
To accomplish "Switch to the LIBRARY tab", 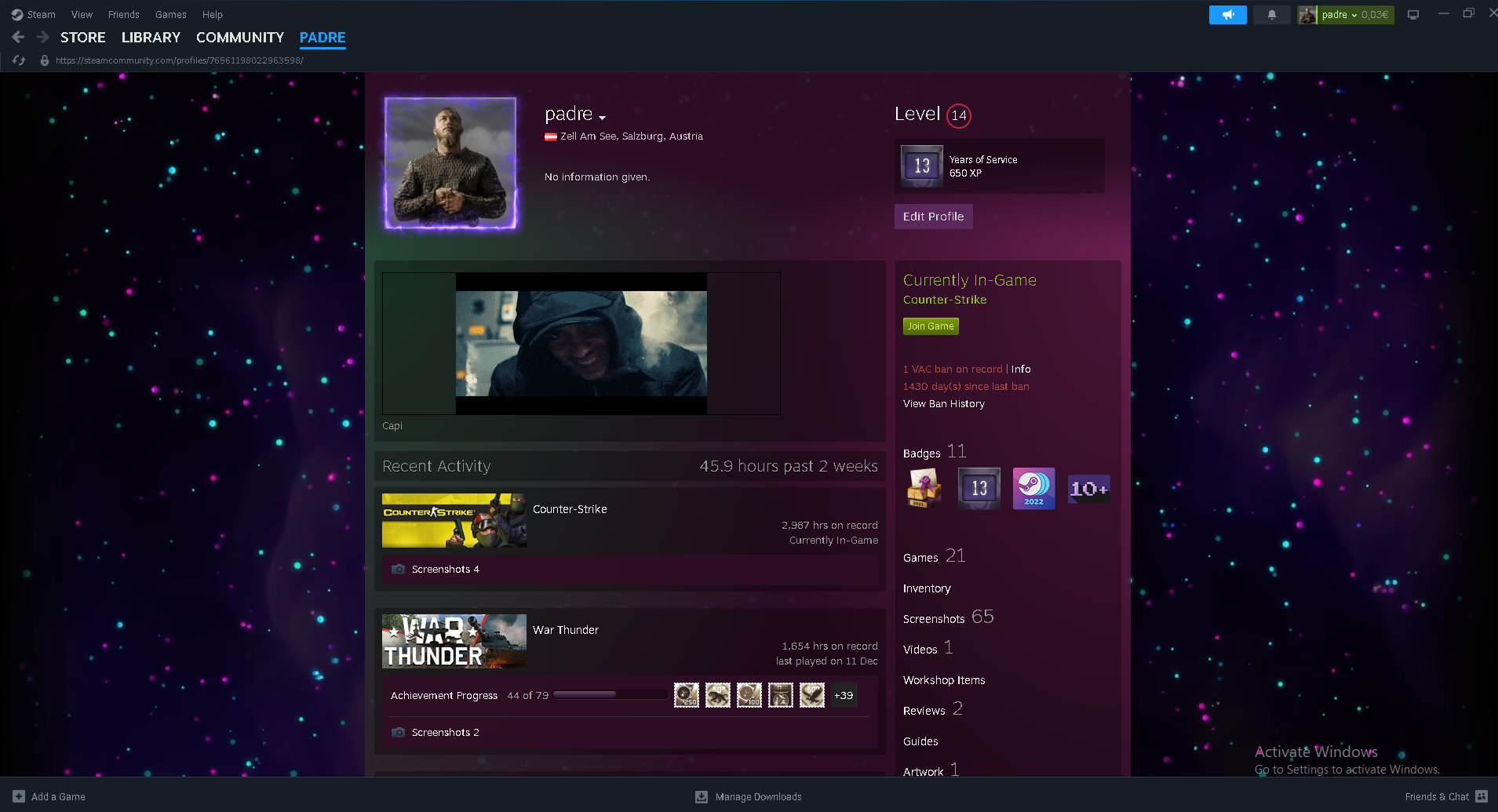I will (151, 38).
